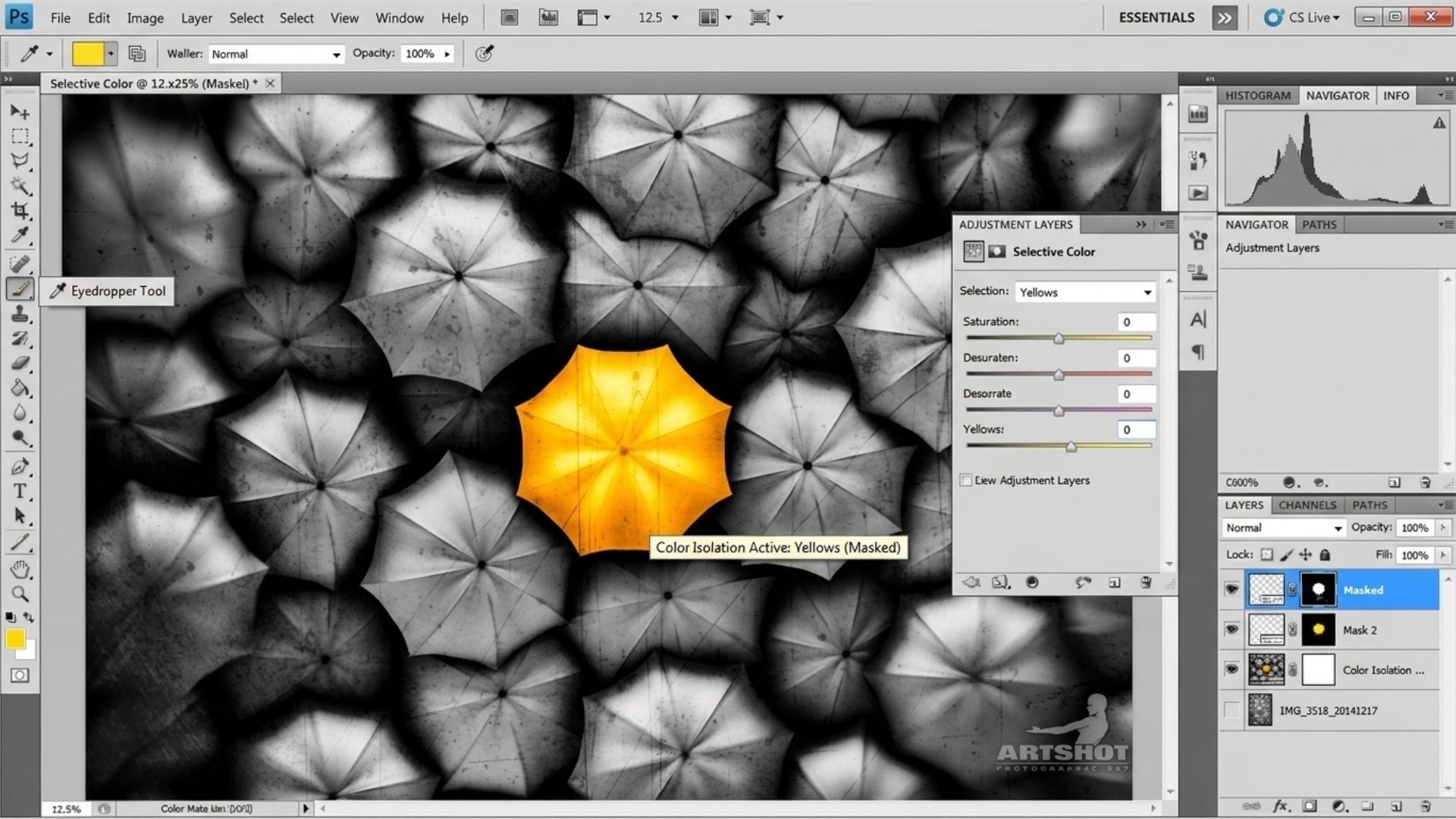Toggle lock transparent pixels icon
This screenshot has width=1456, height=819.
click(1267, 554)
